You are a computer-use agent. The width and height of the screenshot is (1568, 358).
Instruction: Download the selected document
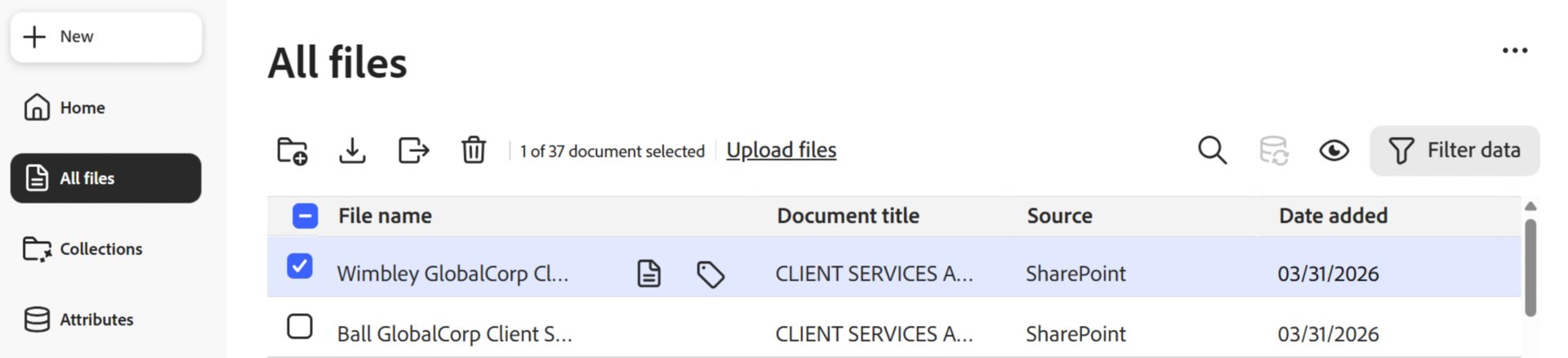[x=352, y=151]
